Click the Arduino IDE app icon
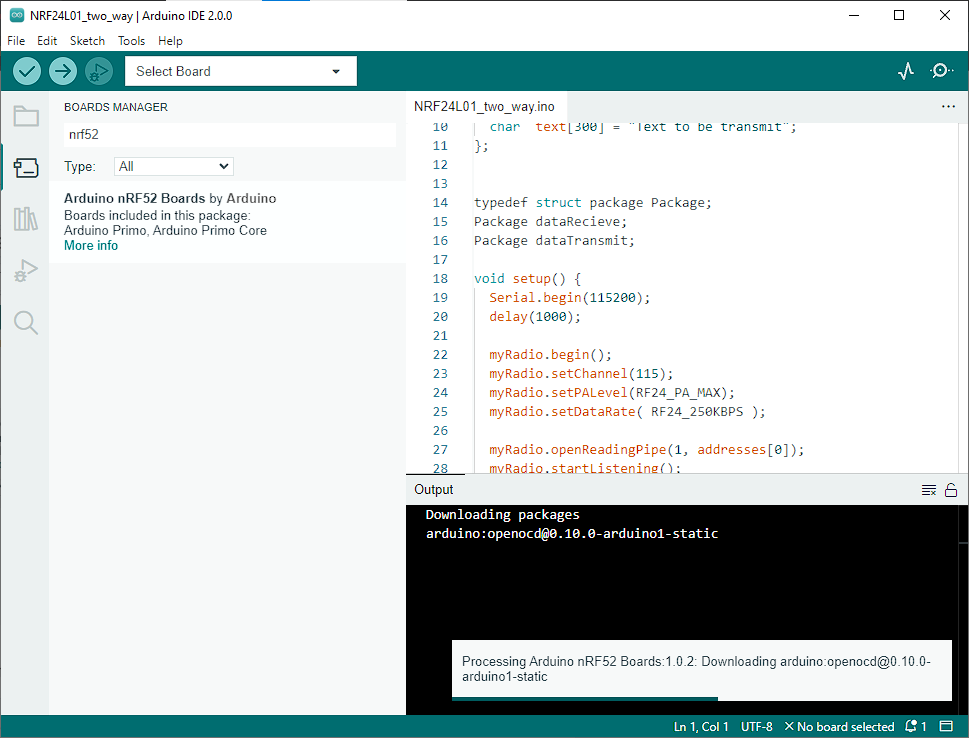 coord(17,15)
